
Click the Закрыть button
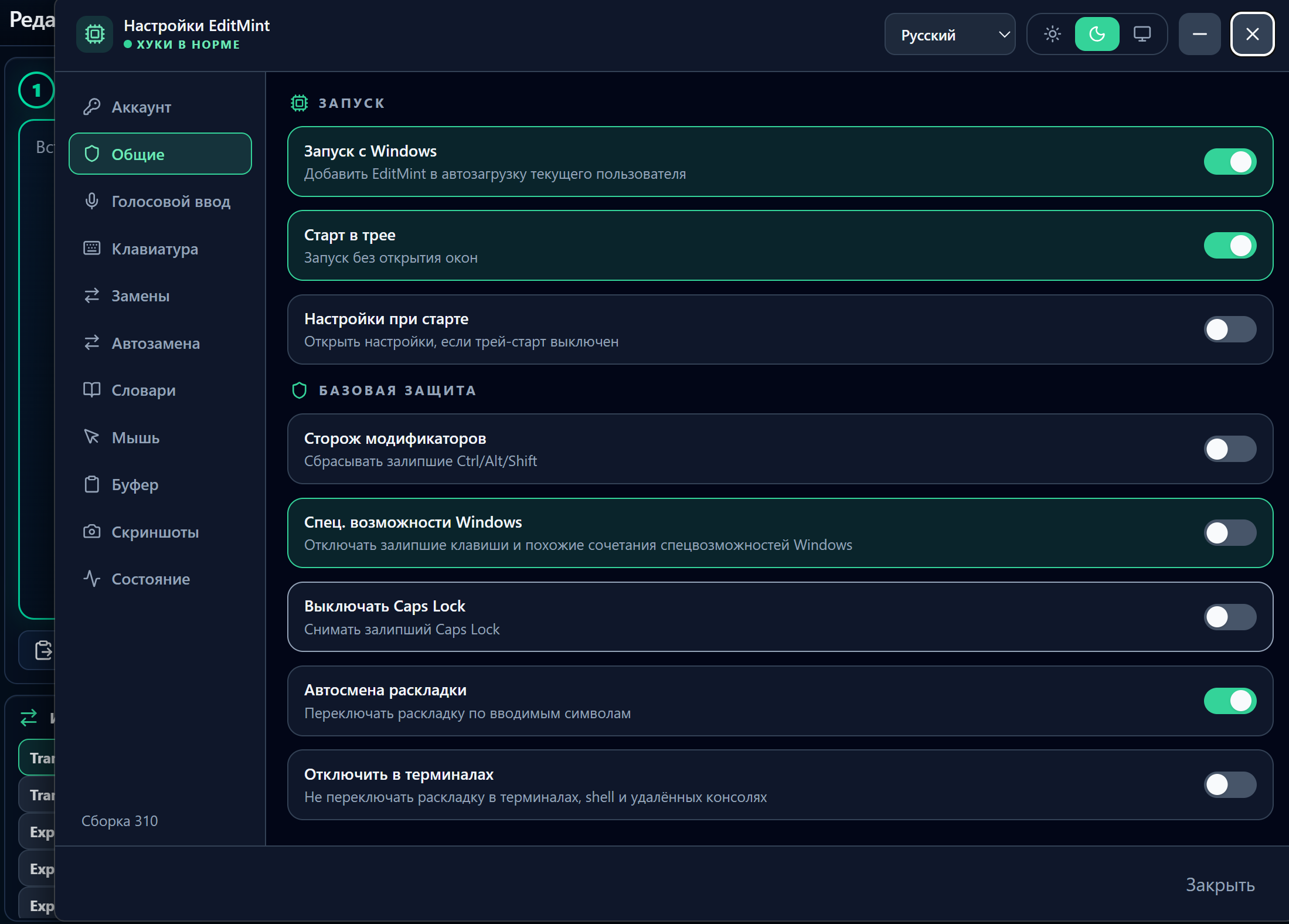pos(1220,884)
